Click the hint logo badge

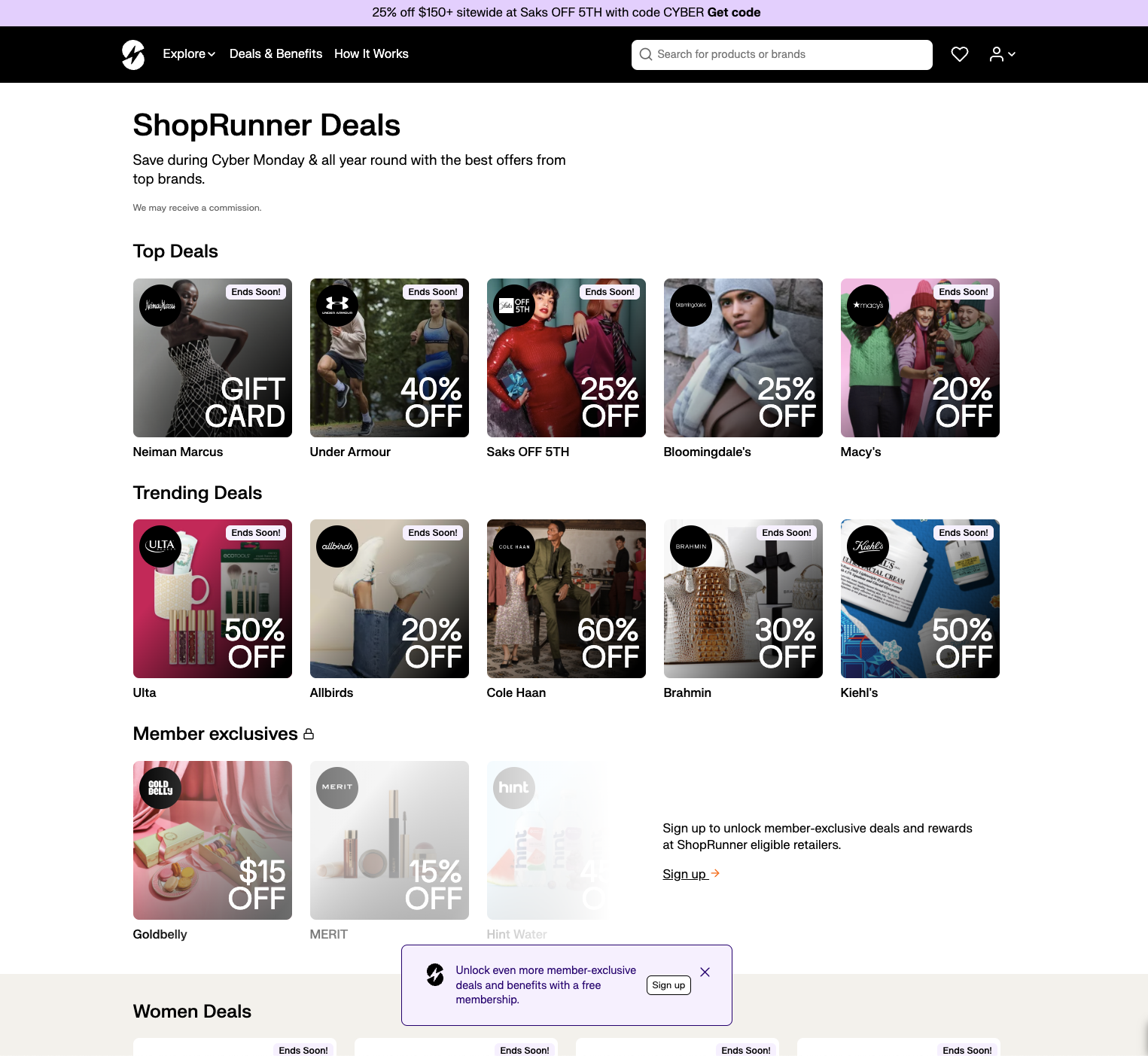[514, 788]
